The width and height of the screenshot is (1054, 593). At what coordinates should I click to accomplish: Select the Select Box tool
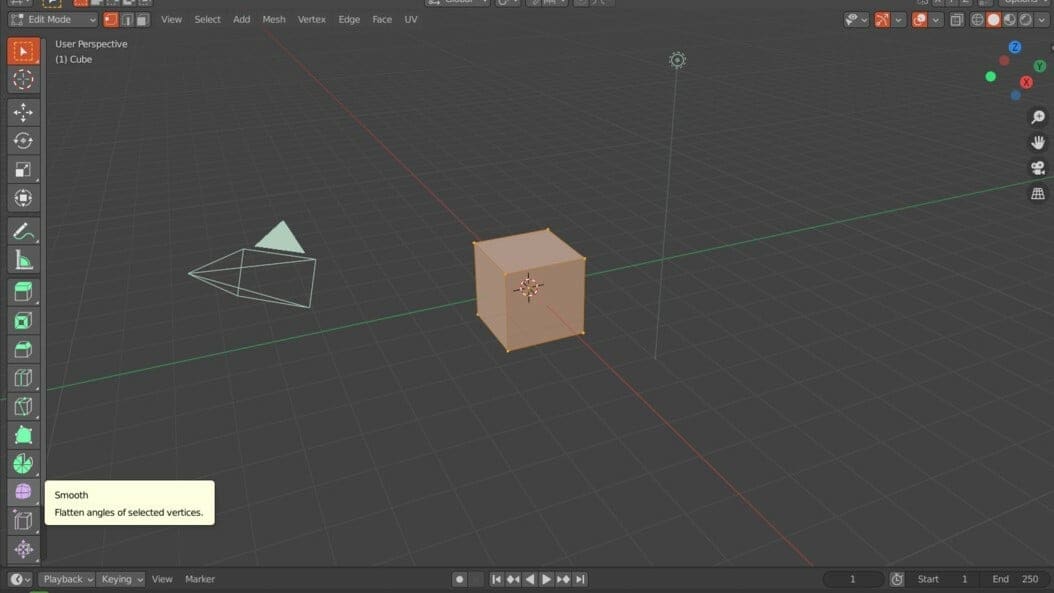(23, 51)
